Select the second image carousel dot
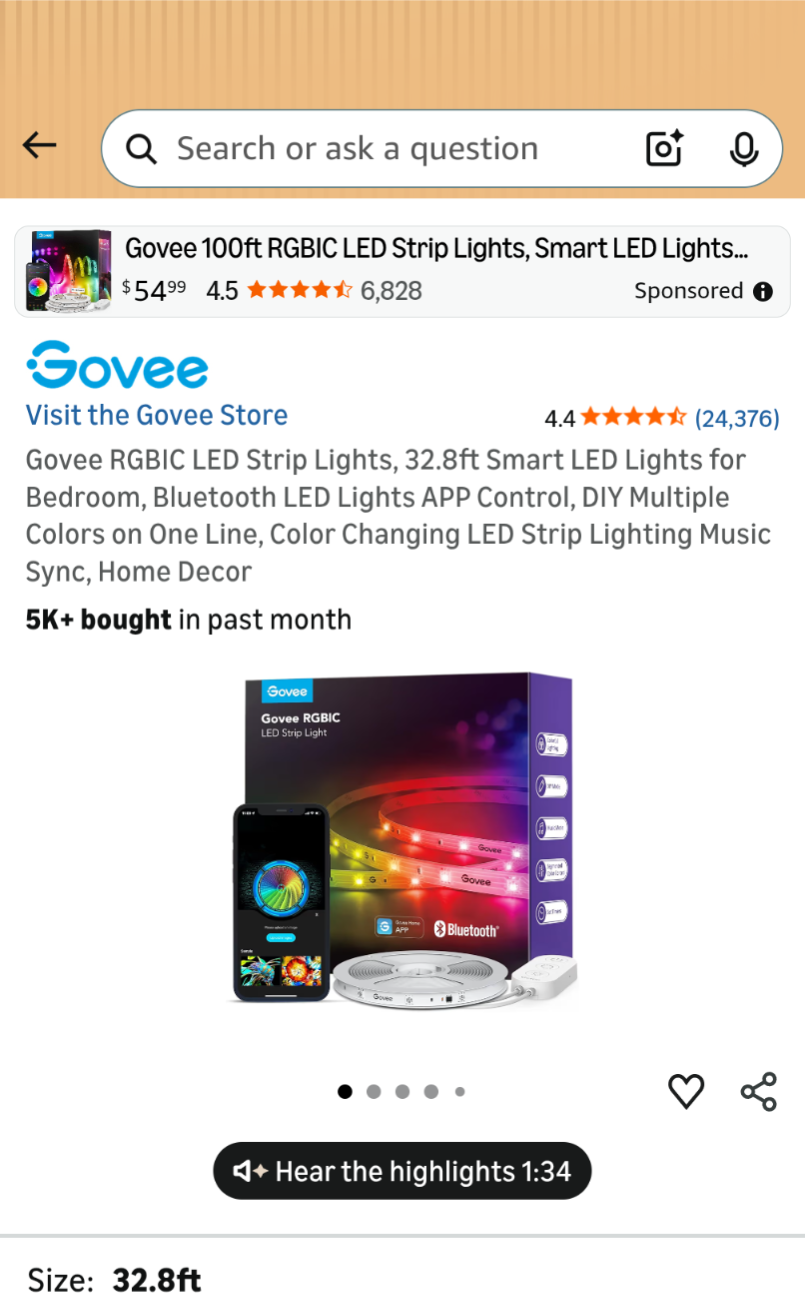Viewport: 805px width, 1301px height. [x=374, y=1092]
